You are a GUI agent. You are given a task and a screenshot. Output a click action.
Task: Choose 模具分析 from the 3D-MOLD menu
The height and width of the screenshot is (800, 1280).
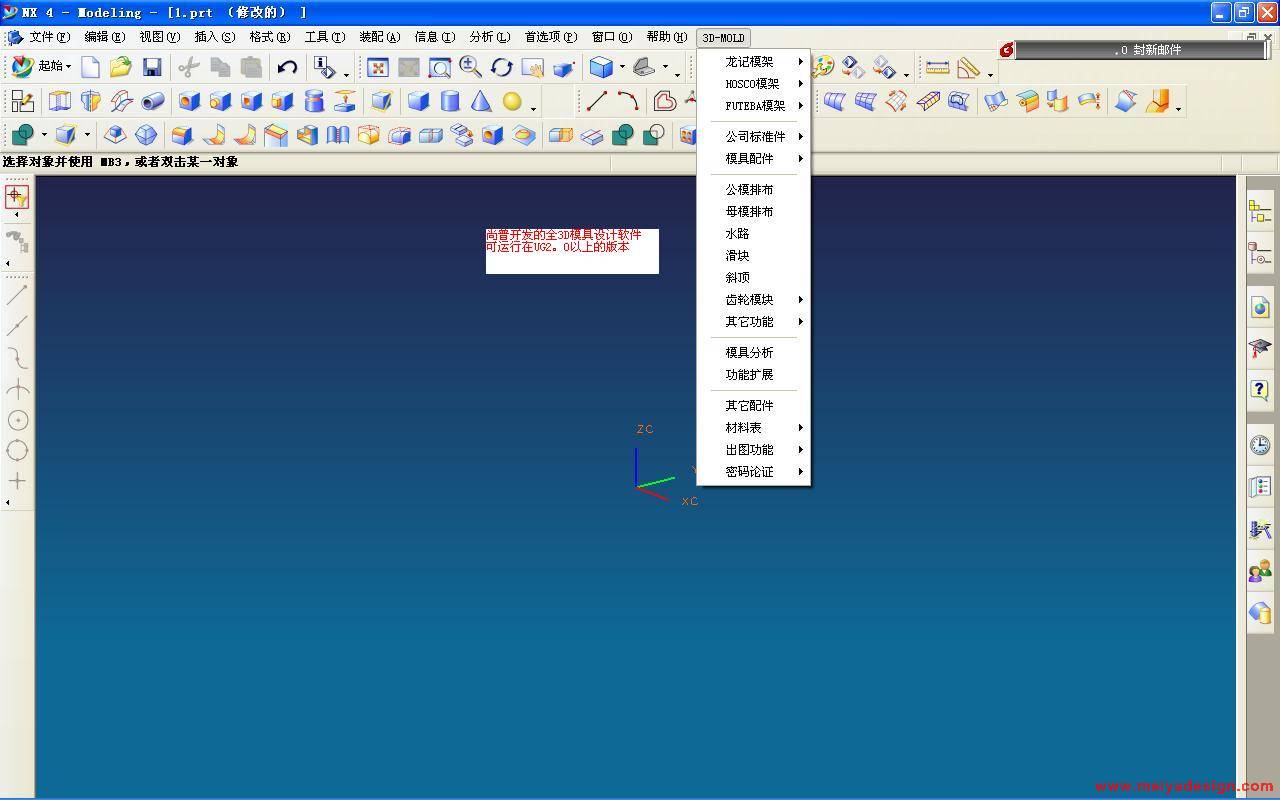753,352
